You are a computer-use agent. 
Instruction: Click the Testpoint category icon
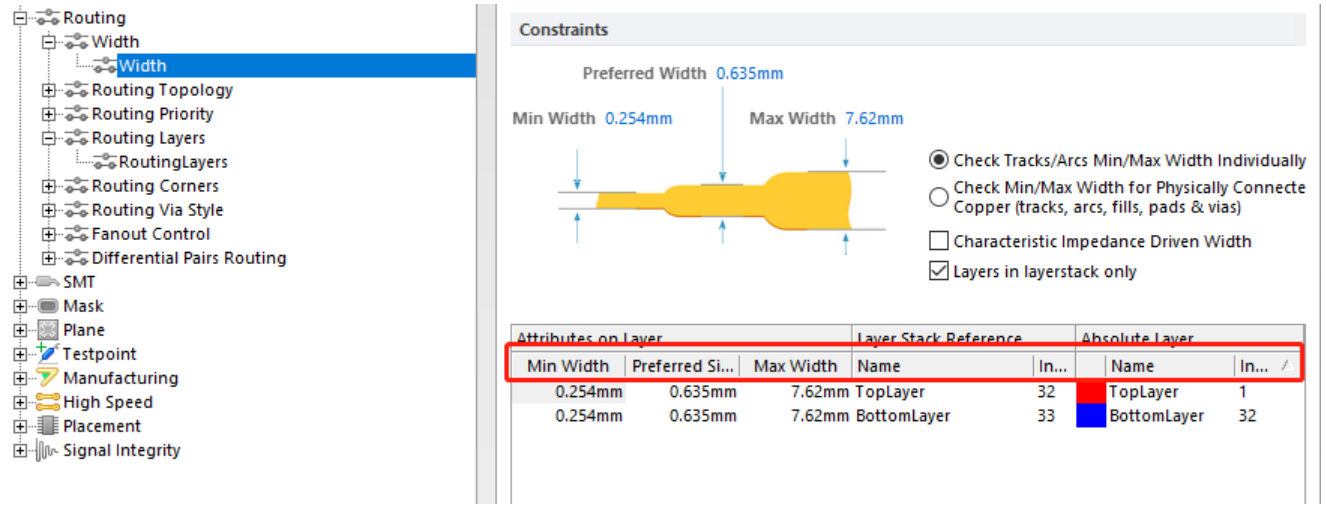(x=47, y=354)
